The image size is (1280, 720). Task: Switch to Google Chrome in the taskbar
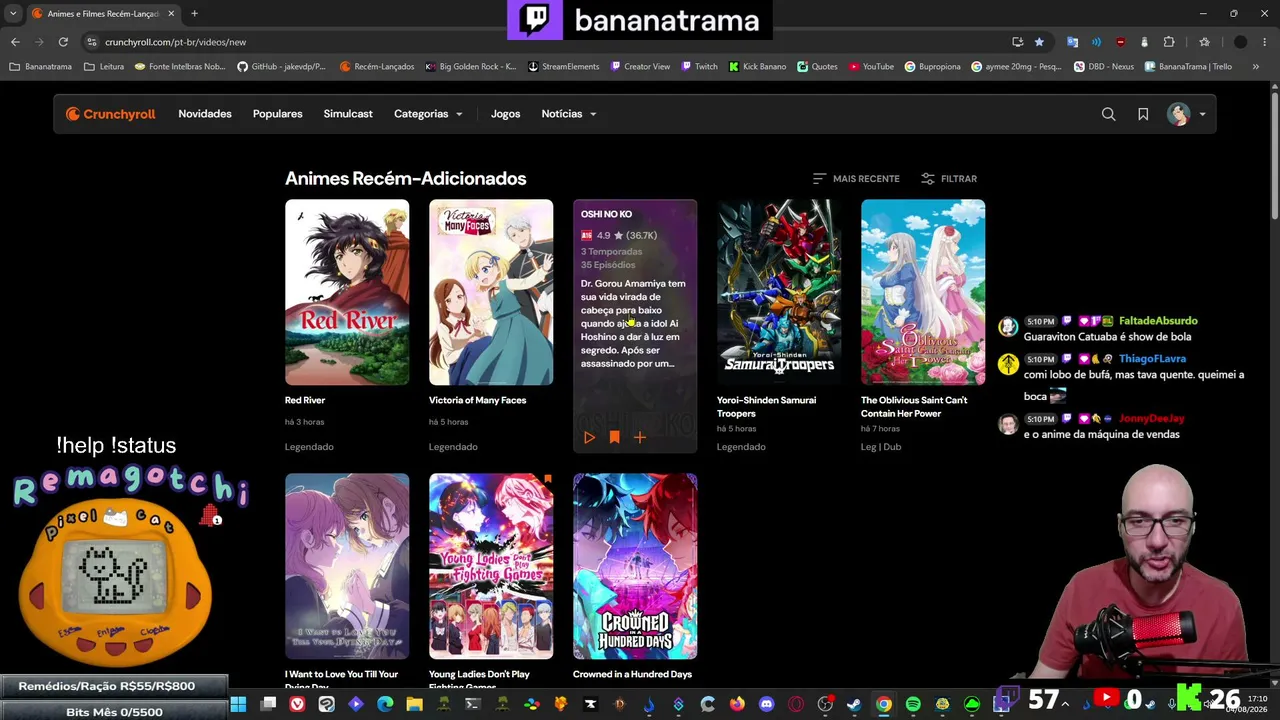(884, 704)
